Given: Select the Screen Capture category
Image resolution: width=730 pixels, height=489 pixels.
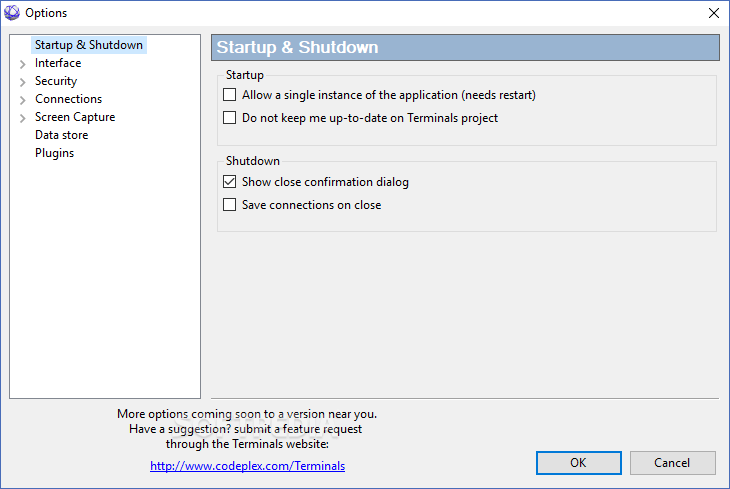Looking at the screenshot, I should coord(75,117).
